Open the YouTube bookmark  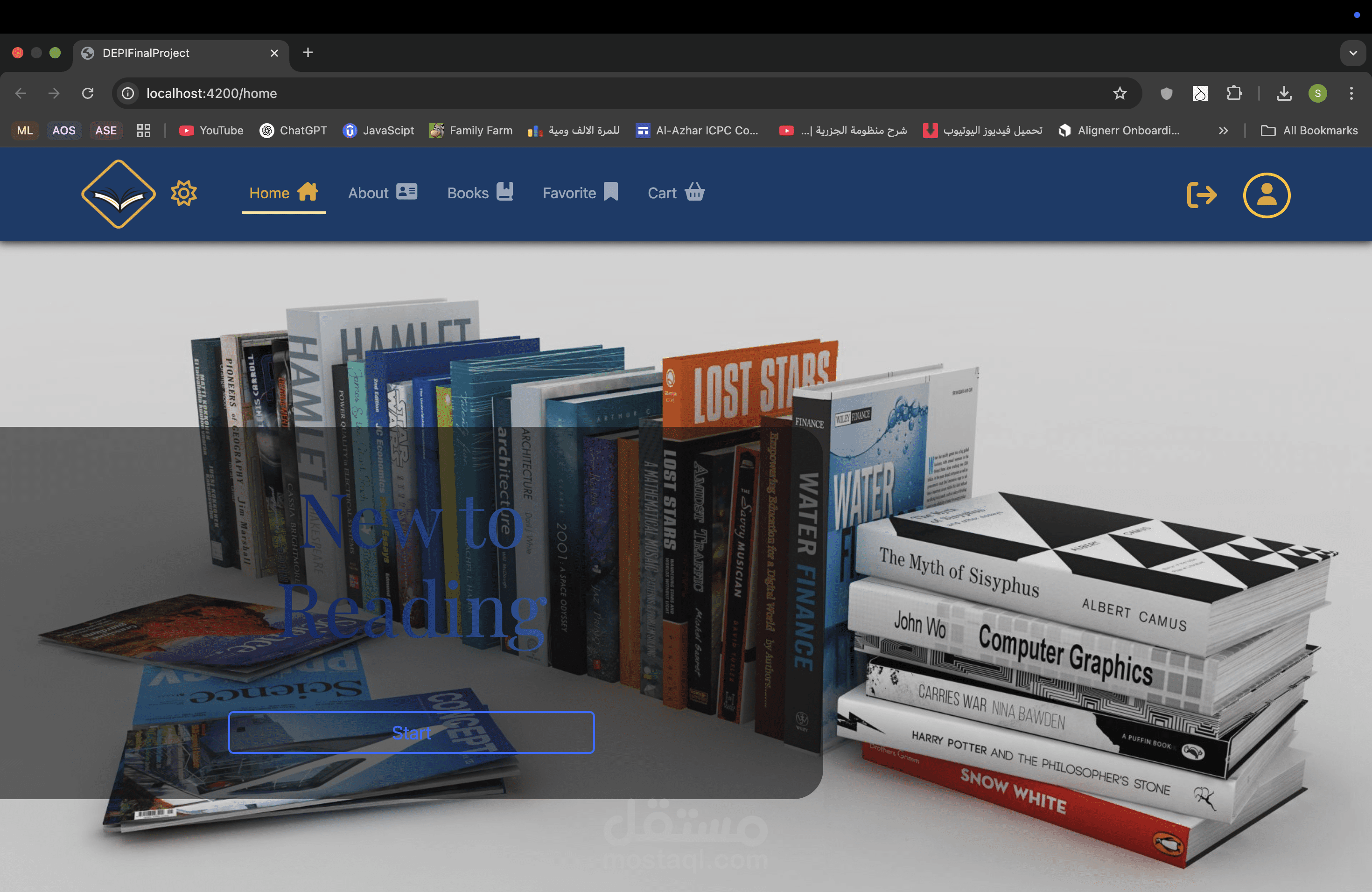tap(211, 131)
